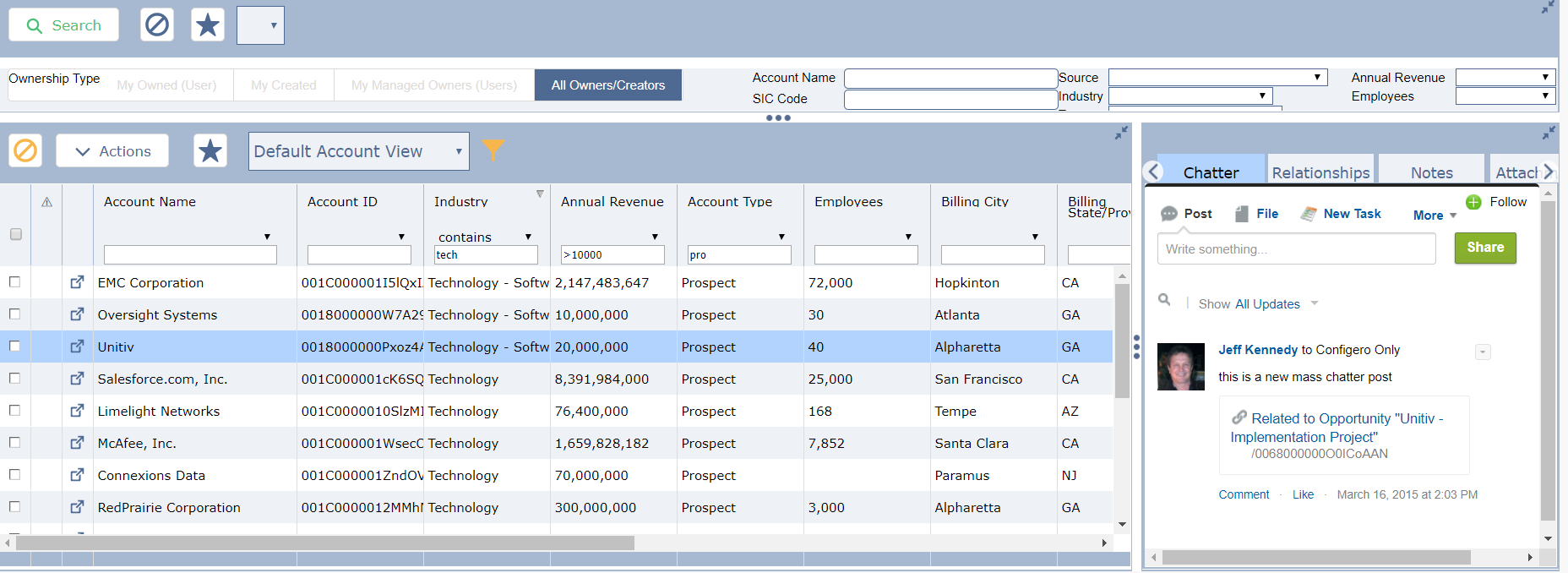Screen dimensions: 1568x573
Task: Check the Connexions Data row checkbox
Action: tap(14, 474)
